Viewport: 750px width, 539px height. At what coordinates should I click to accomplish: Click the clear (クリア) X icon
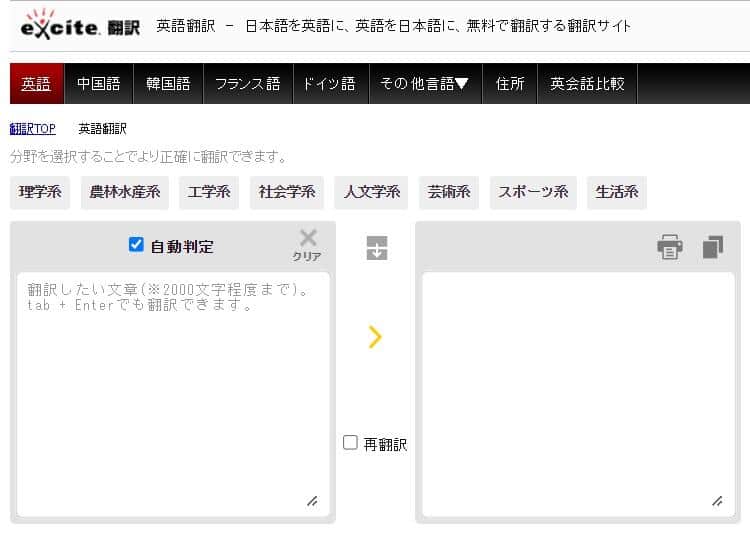click(x=308, y=241)
